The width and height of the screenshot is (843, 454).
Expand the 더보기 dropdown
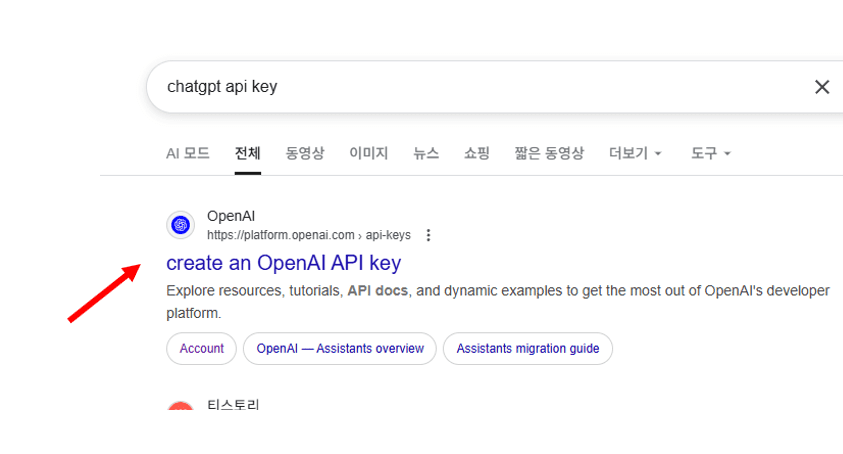click(x=635, y=153)
